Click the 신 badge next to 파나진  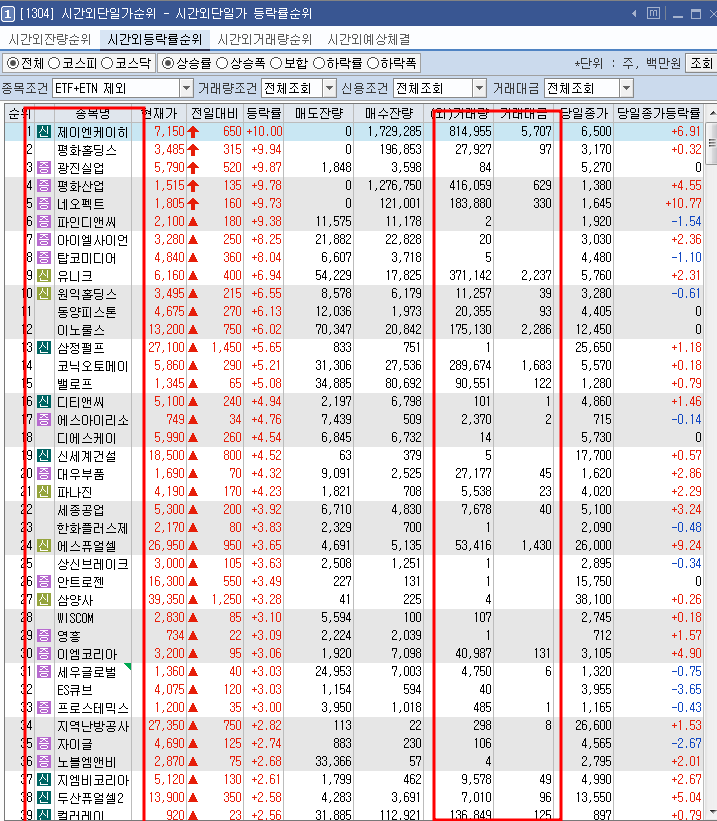(x=44, y=491)
